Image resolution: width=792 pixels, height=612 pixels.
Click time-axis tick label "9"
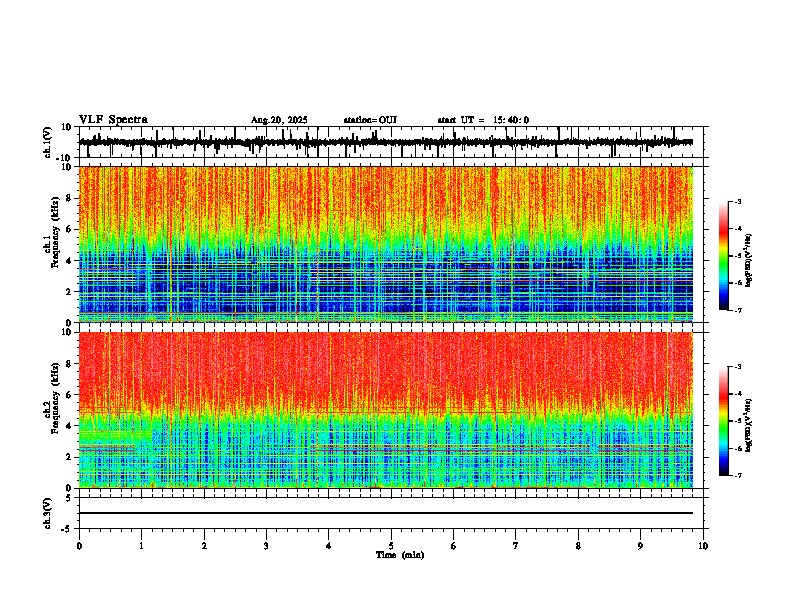(640, 546)
